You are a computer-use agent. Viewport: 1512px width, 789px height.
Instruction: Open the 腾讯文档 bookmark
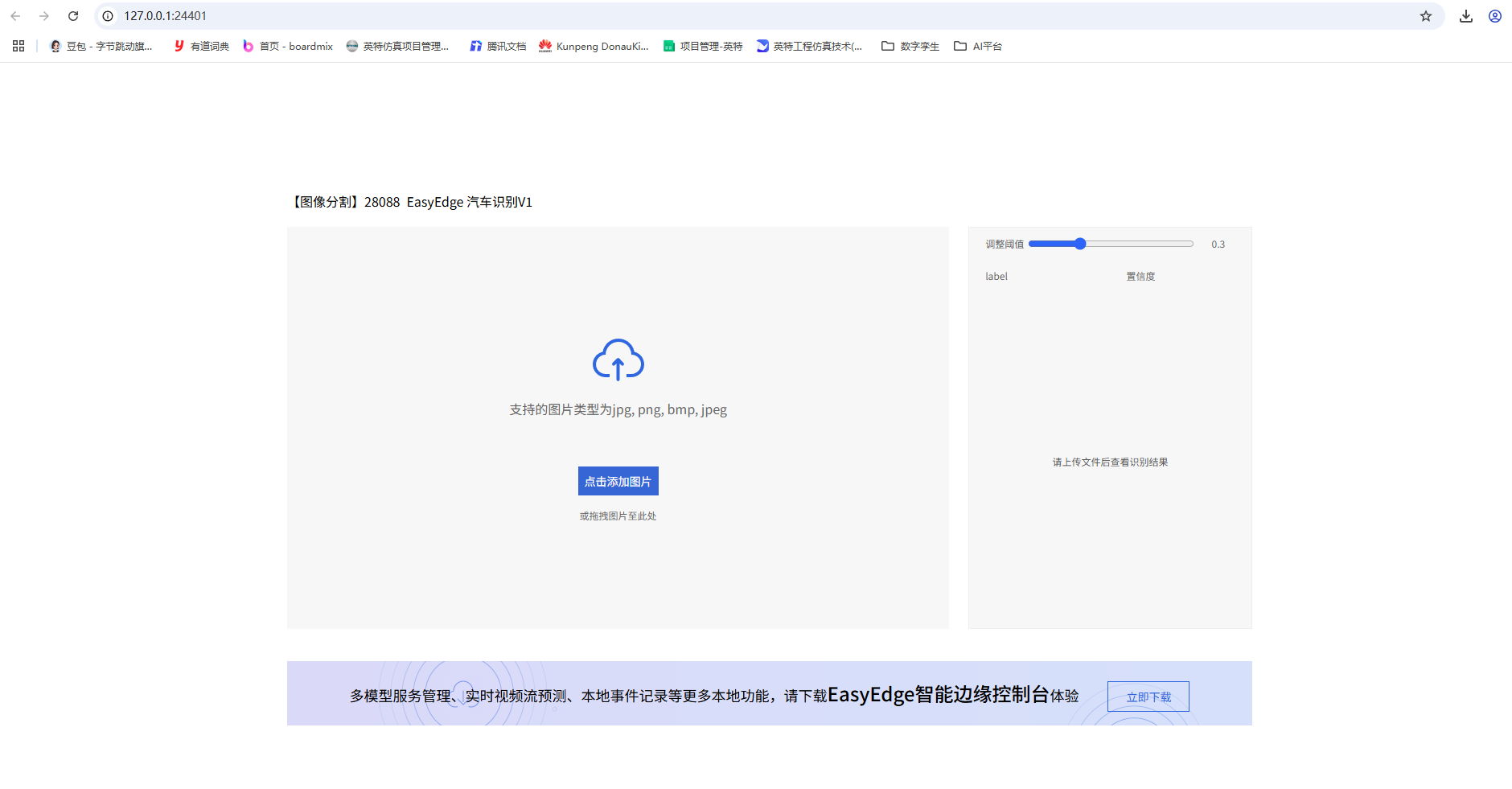[497, 46]
